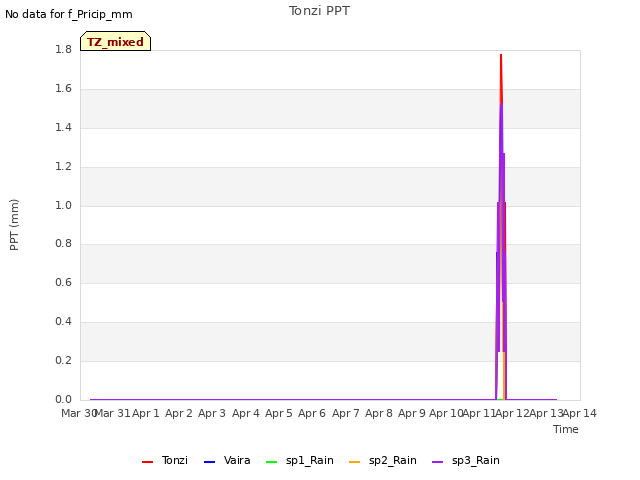Click the green sp1_Rain legend swatch
The height and width of the screenshot is (480, 640).
(x=271, y=462)
